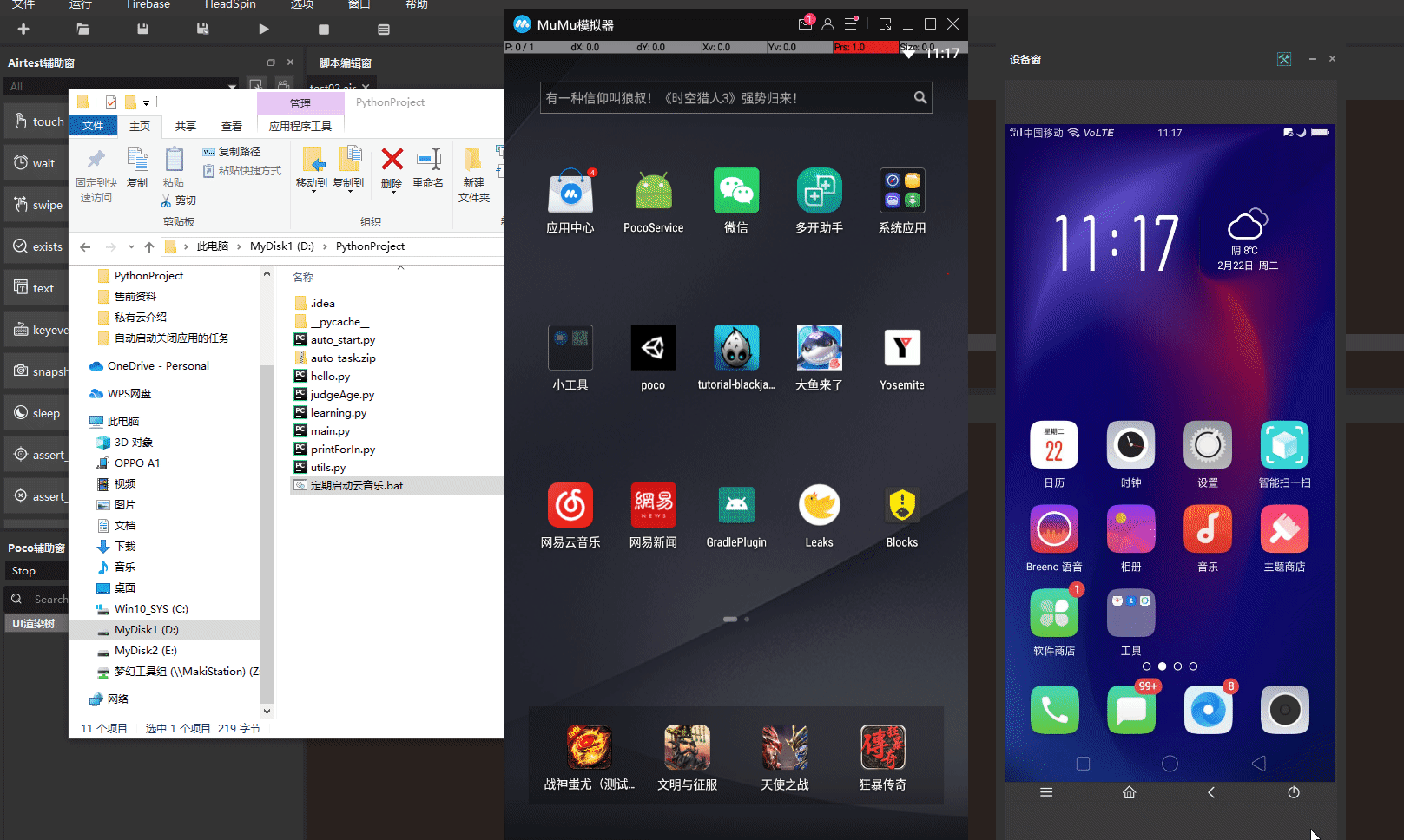Click 重命名 rename in Explorer ribbon

(x=428, y=168)
